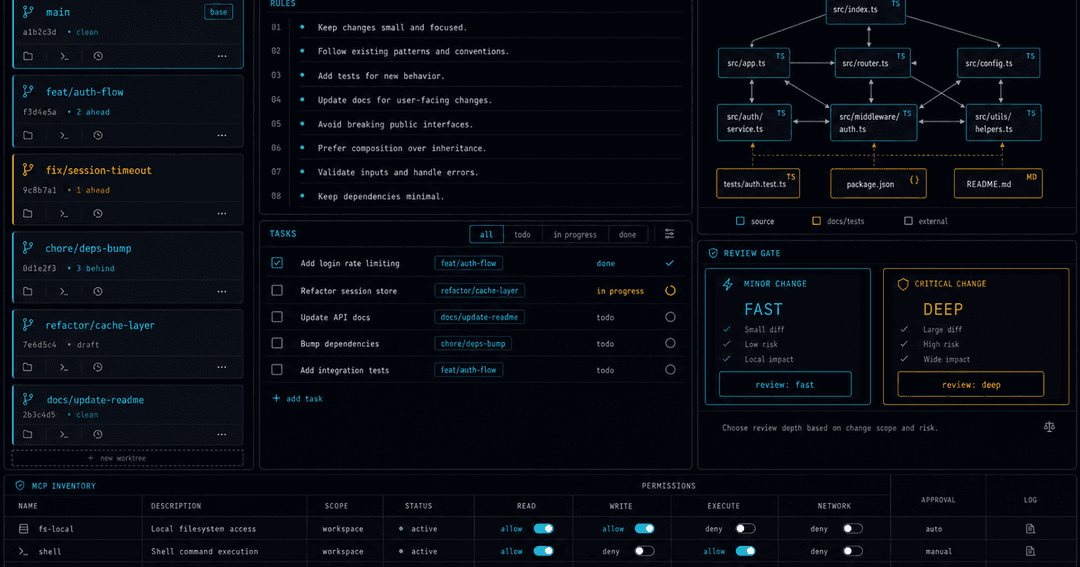The height and width of the screenshot is (567, 1080).
Task: Switch to the all tasks tab
Action: point(486,234)
